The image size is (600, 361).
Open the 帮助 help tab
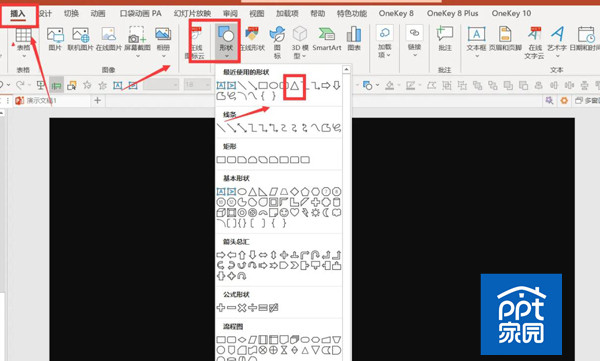(318, 13)
